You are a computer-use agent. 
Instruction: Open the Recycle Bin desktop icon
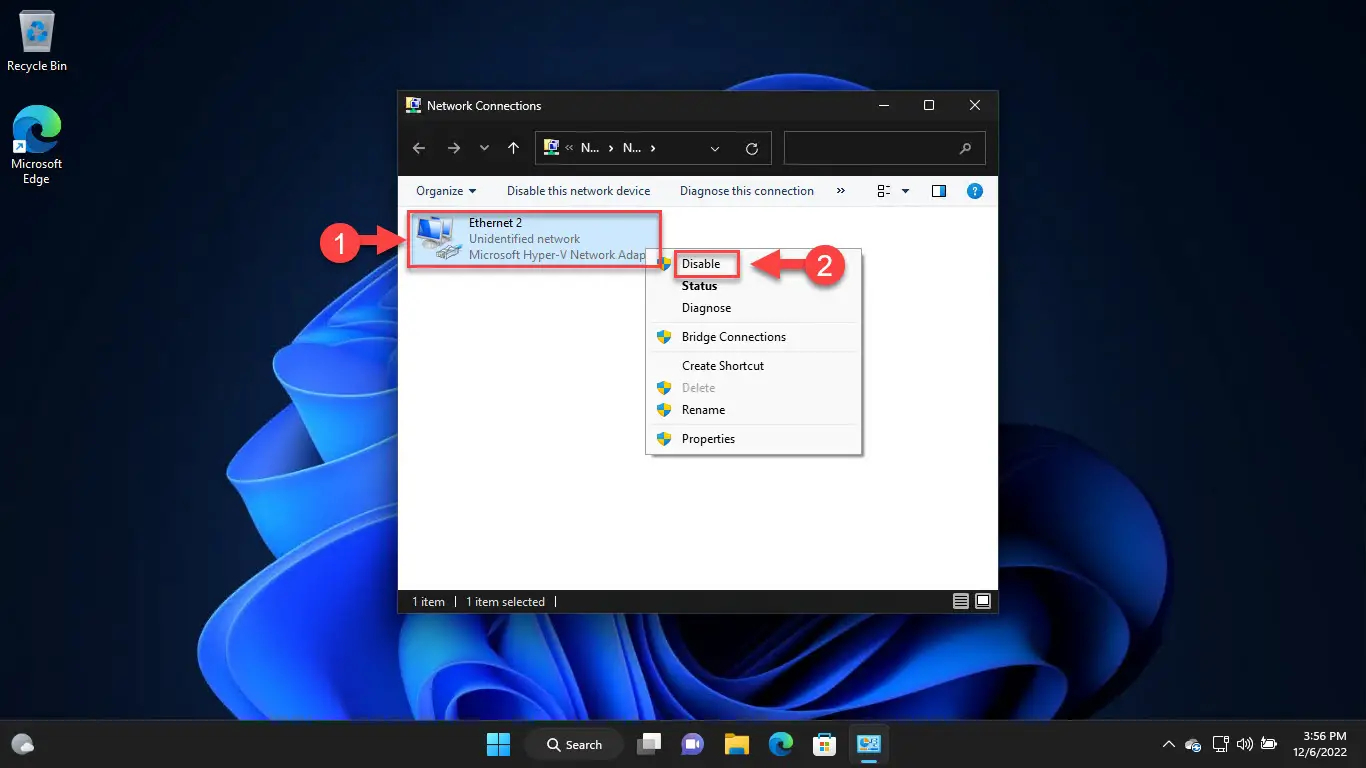click(x=37, y=42)
